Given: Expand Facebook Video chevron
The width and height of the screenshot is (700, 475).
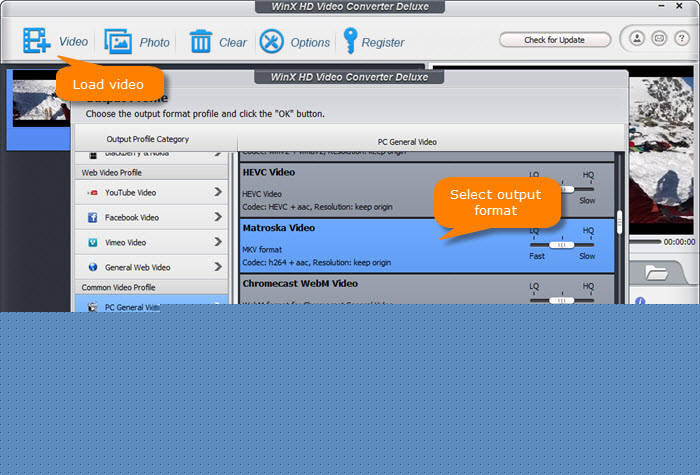Looking at the screenshot, I should click(x=218, y=217).
